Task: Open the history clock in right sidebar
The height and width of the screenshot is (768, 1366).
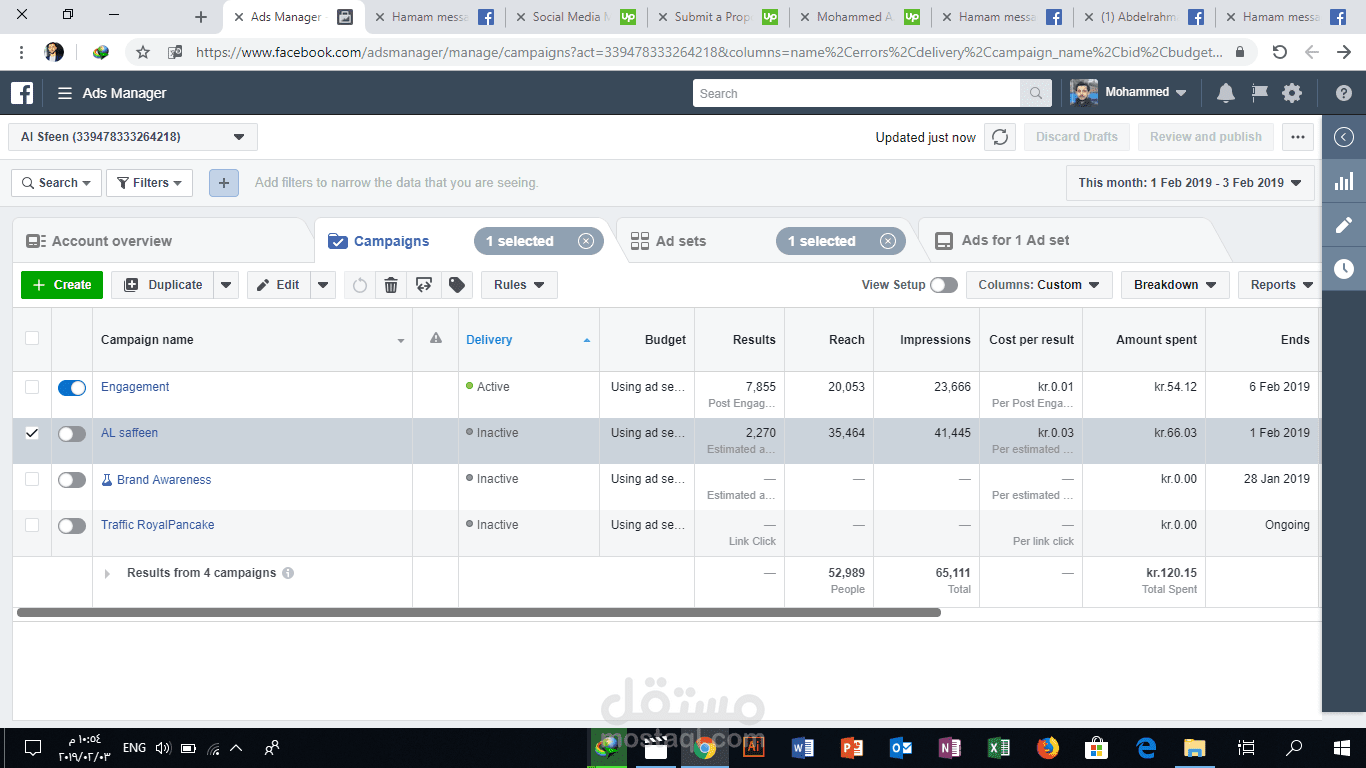Action: [x=1344, y=269]
